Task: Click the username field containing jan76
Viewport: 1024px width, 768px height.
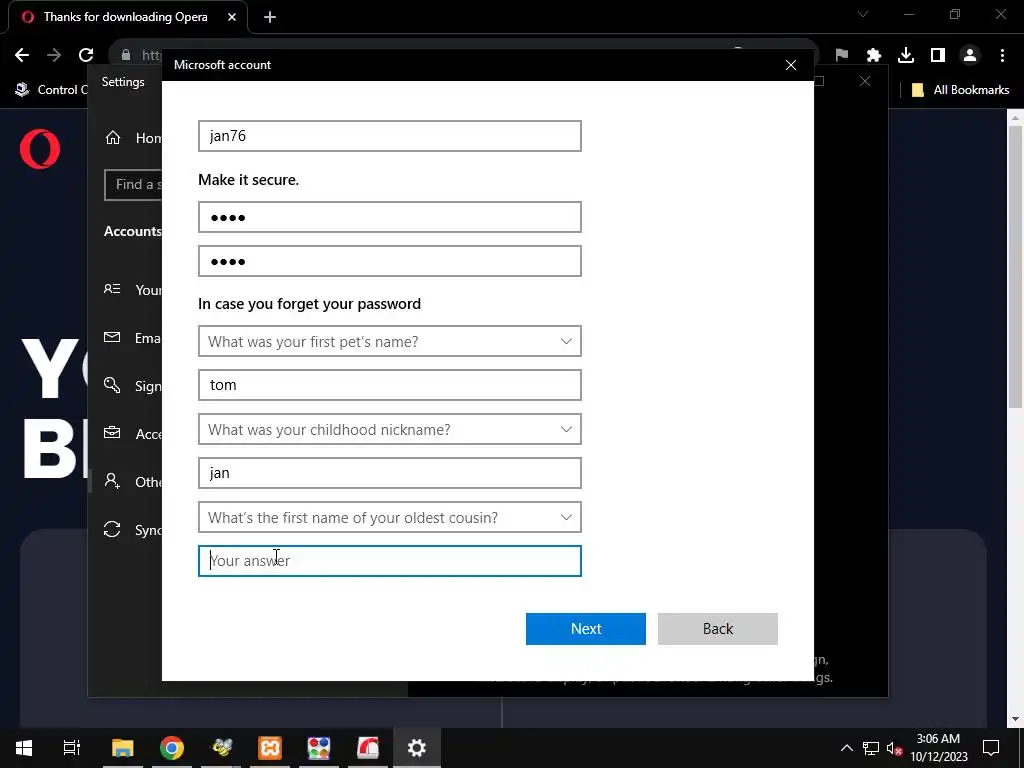Action: click(389, 136)
